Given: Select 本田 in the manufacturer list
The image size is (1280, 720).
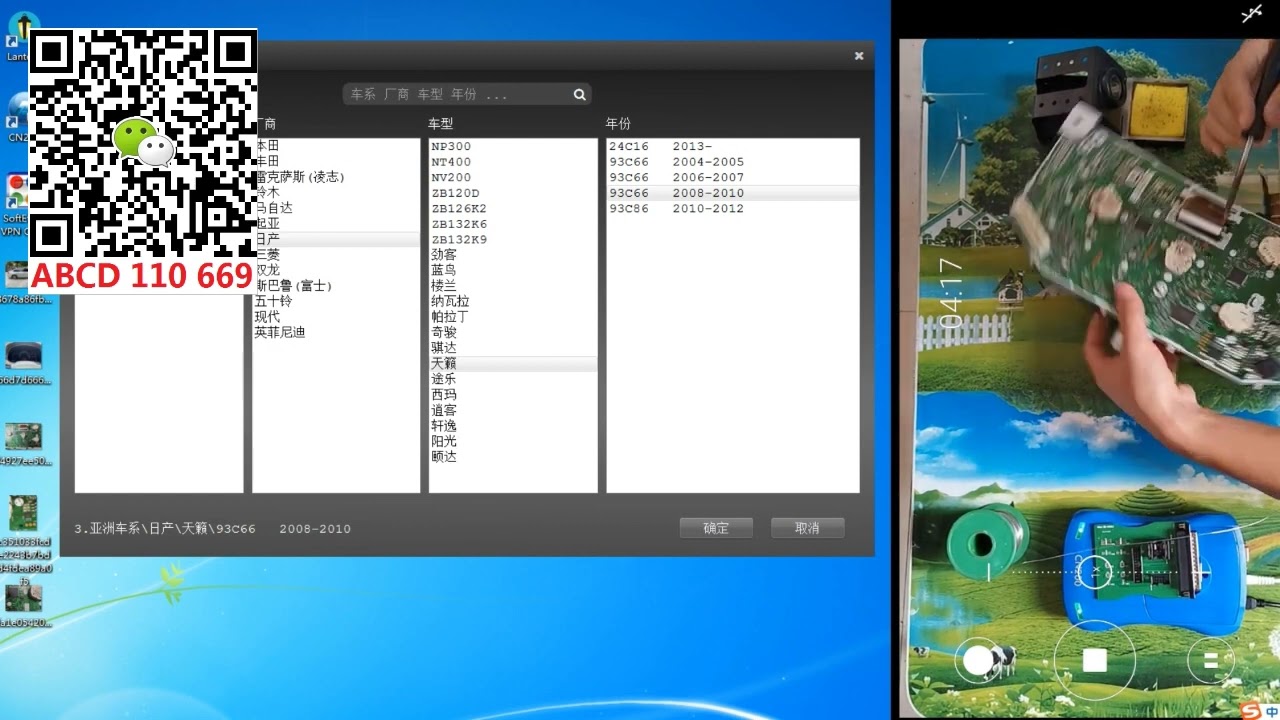Looking at the screenshot, I should [336, 146].
